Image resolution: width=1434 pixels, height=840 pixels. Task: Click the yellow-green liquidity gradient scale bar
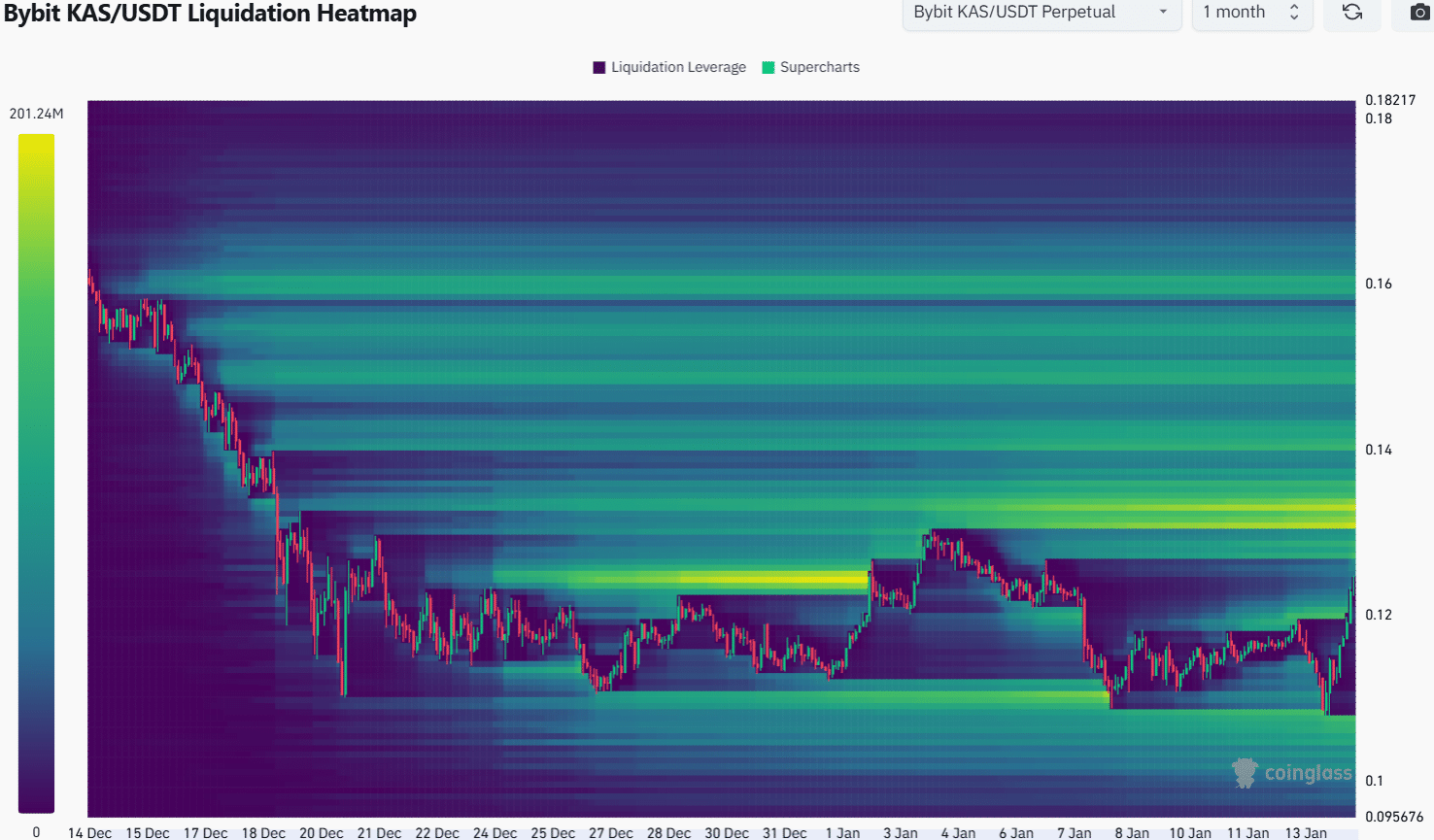[x=36, y=473]
